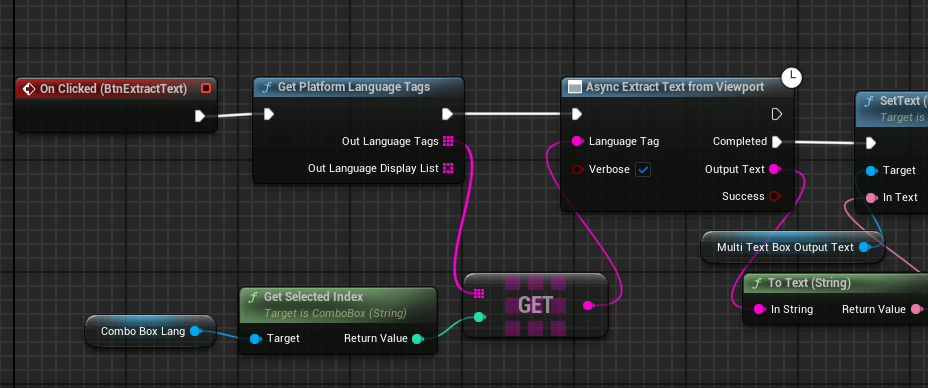The image size is (928, 388).
Task: Click the SetText node Target pin
Action: (x=871, y=171)
